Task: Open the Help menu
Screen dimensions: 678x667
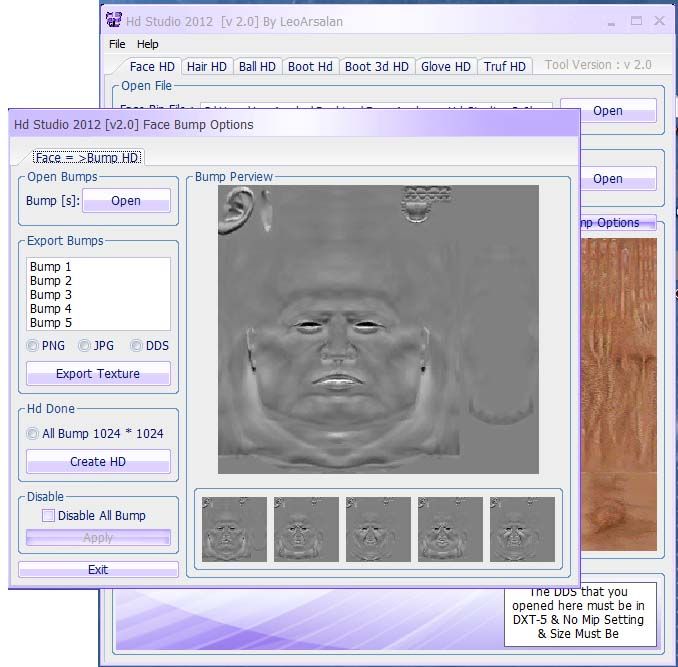Action: pyautogui.click(x=147, y=44)
